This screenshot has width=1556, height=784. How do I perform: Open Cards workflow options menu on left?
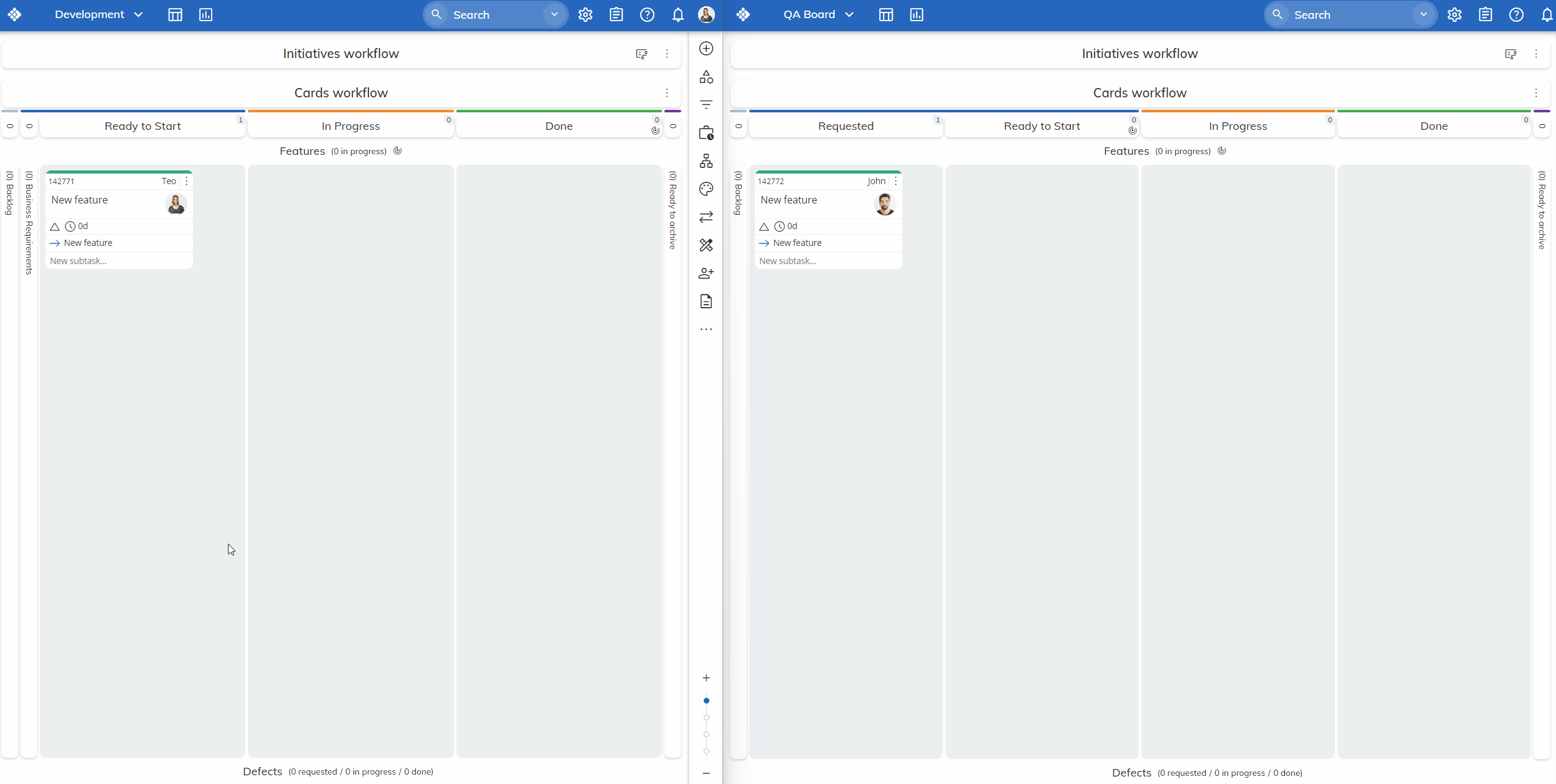point(667,93)
